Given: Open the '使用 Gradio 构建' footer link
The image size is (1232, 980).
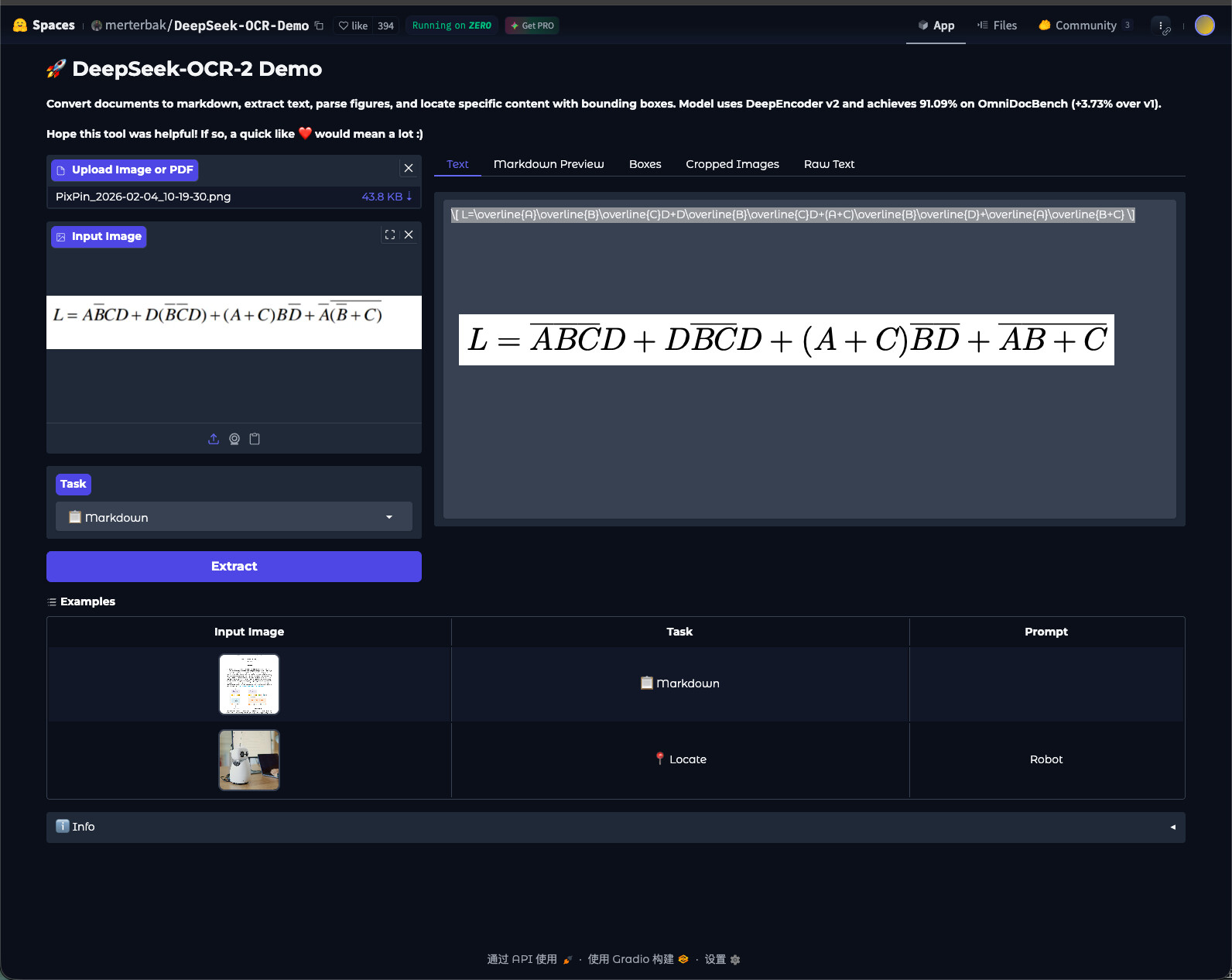Looking at the screenshot, I should click(x=638, y=959).
